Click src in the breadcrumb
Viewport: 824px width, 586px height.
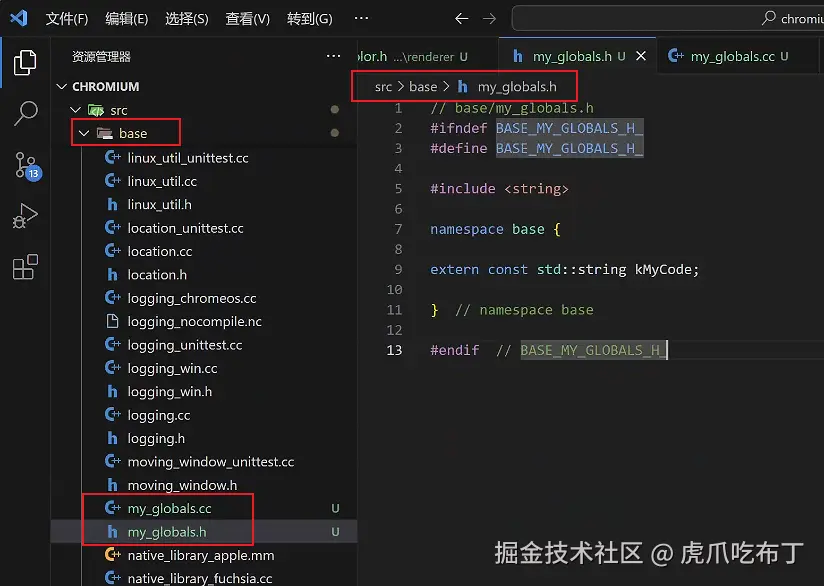(x=383, y=87)
